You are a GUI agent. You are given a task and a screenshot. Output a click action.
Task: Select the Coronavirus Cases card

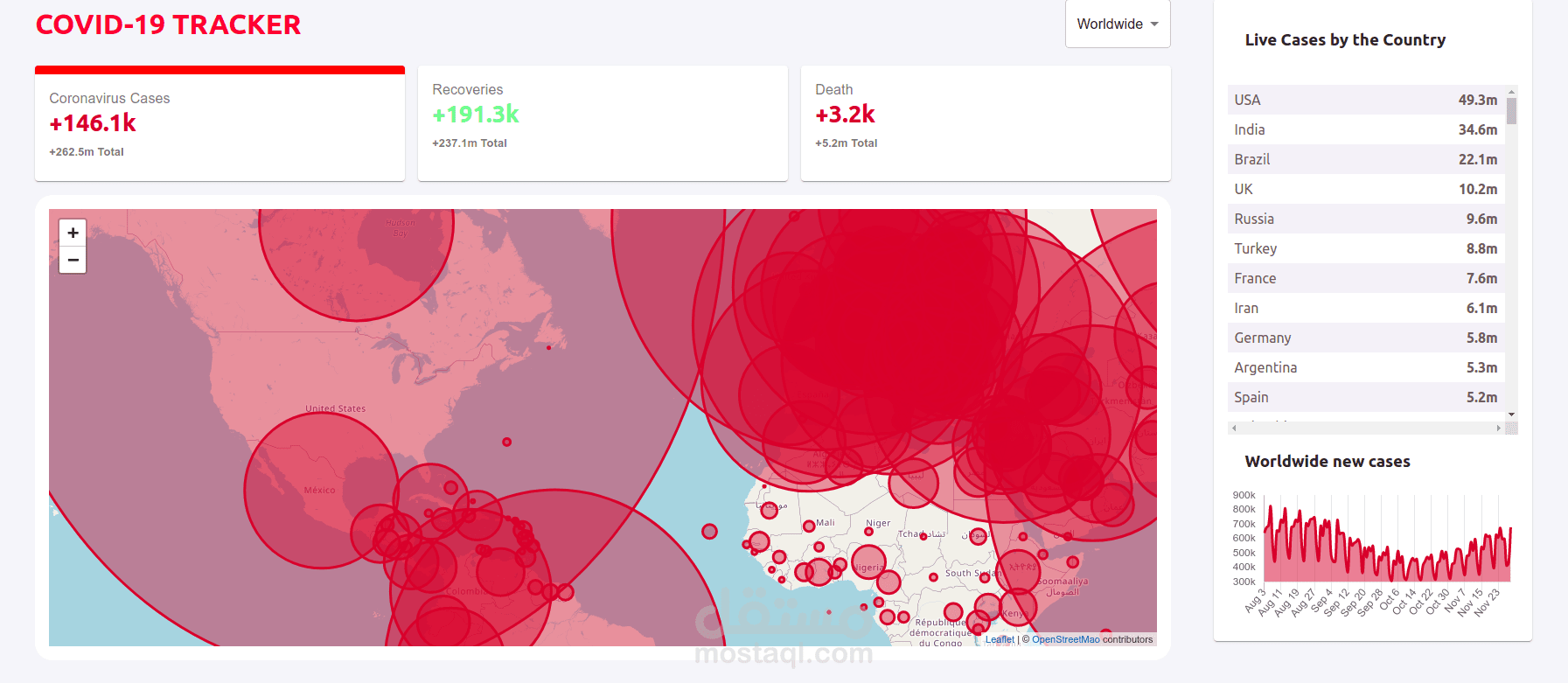coord(220,123)
